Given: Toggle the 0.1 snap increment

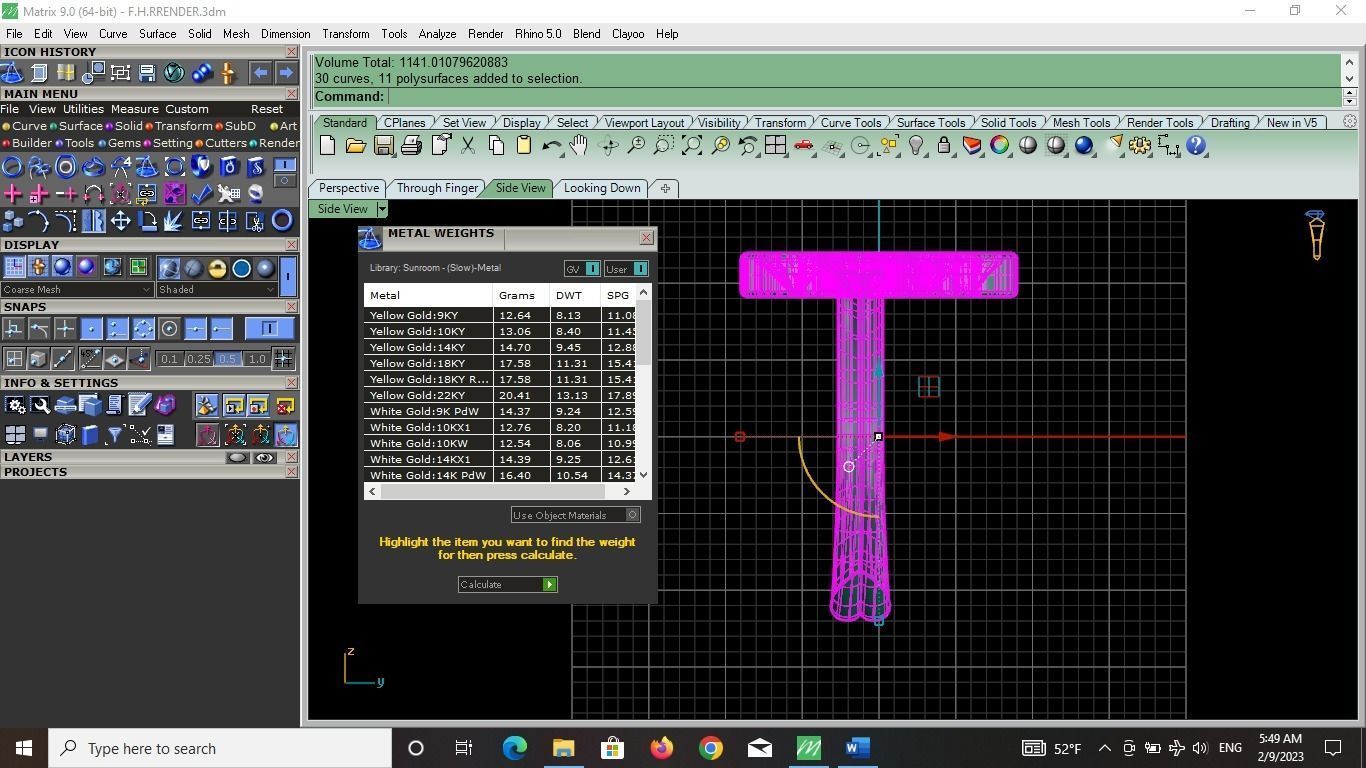Looking at the screenshot, I should coord(169,359).
